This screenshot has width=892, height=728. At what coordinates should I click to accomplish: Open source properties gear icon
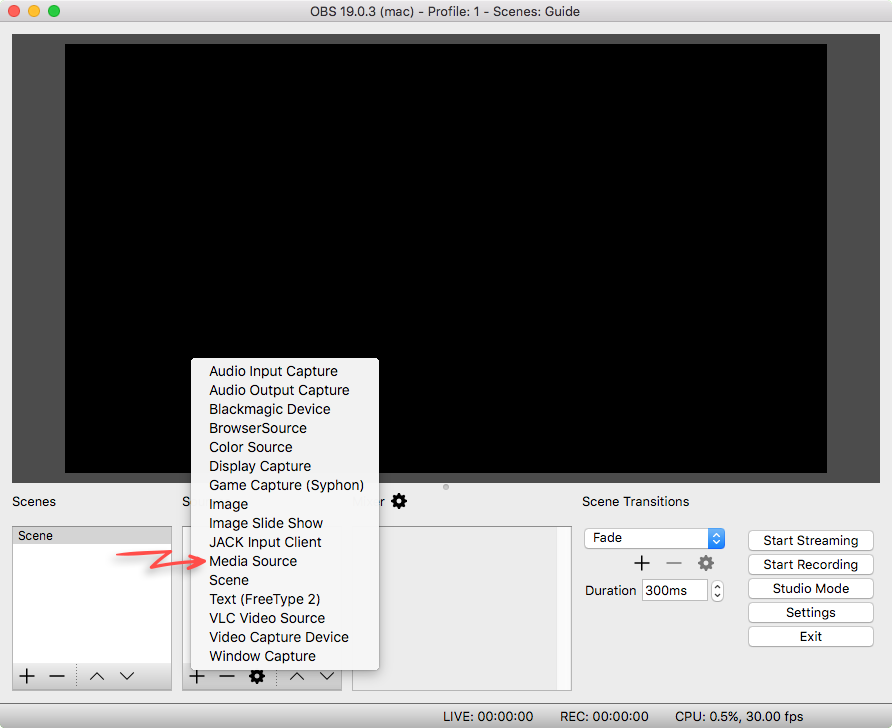257,677
